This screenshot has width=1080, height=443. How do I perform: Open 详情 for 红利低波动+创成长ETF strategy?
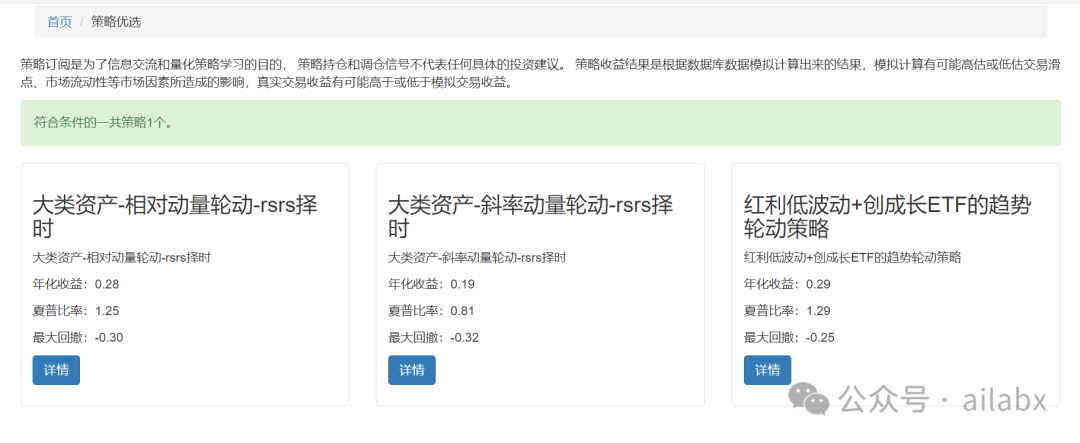tap(767, 370)
